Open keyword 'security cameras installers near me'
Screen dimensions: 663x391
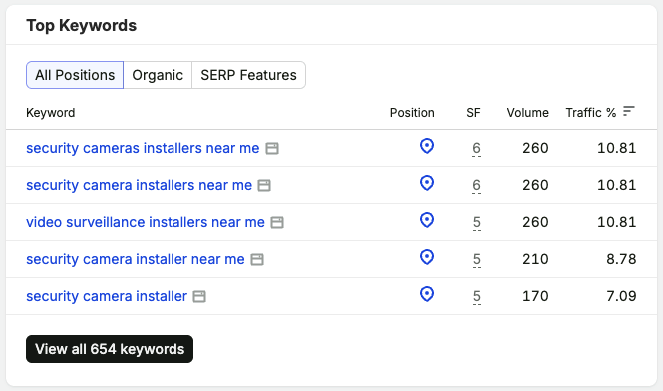(142, 148)
